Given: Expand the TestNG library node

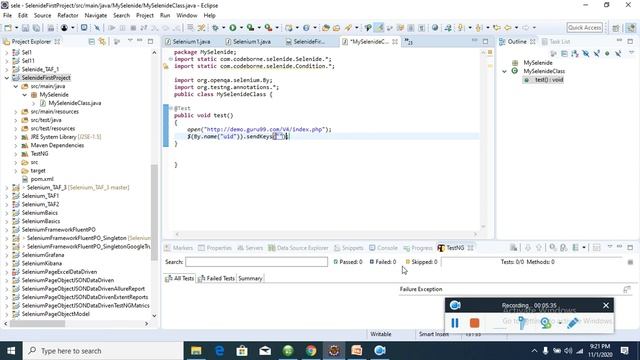Looking at the screenshot, I should tap(16, 154).
